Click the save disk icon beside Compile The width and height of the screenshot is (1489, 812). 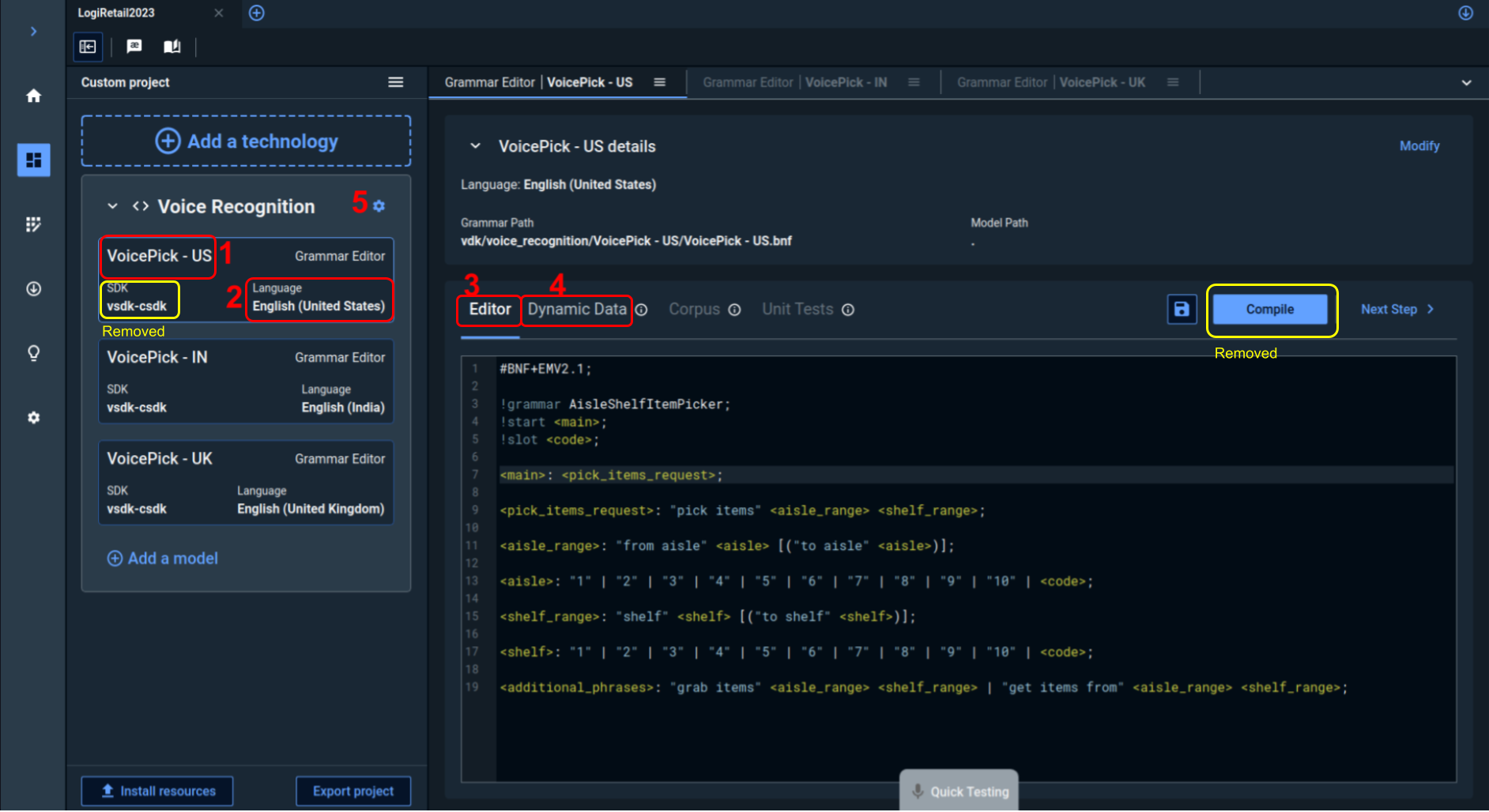pos(1182,310)
